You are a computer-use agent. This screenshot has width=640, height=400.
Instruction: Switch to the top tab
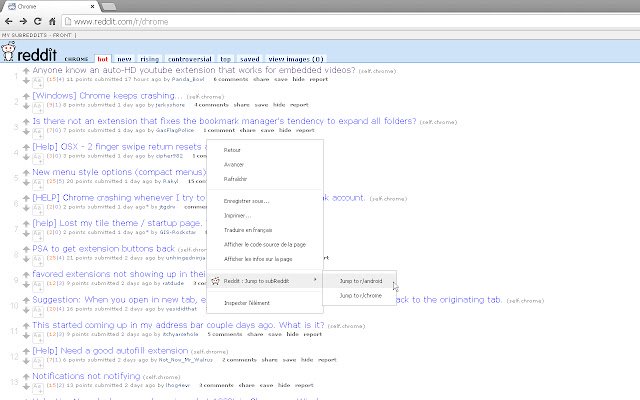(225, 59)
